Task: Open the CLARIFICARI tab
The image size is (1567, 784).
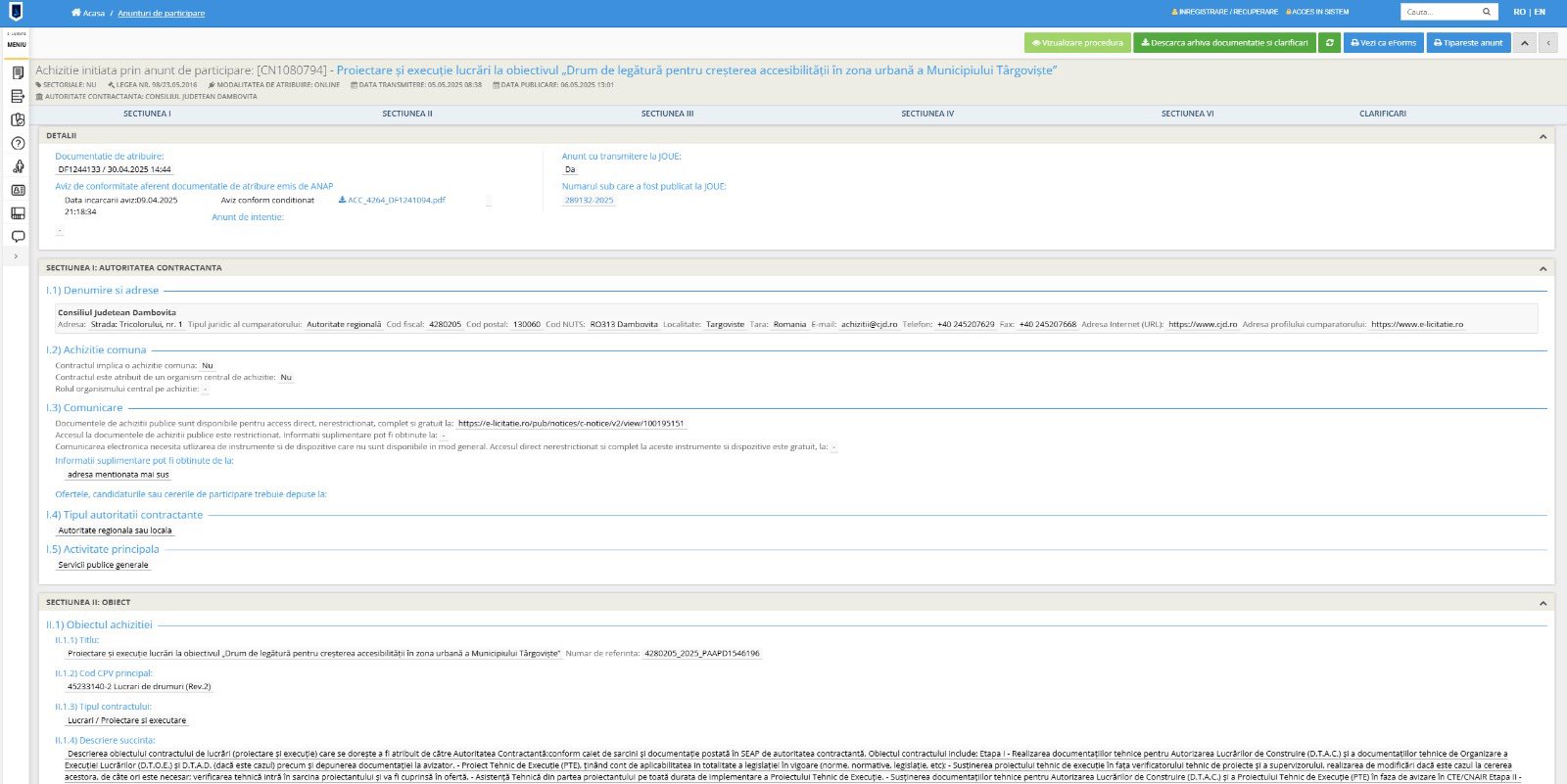Action: (x=1382, y=114)
